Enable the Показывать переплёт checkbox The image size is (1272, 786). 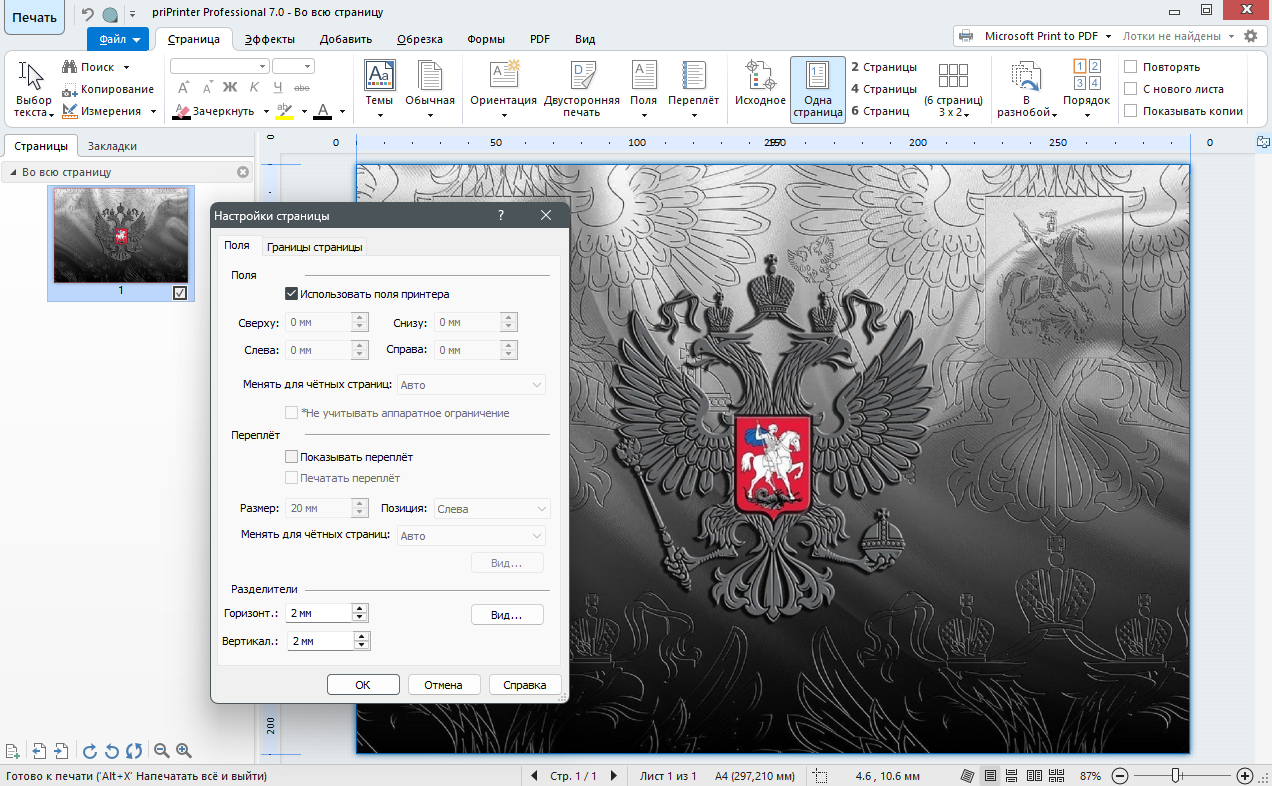pyautogui.click(x=292, y=457)
